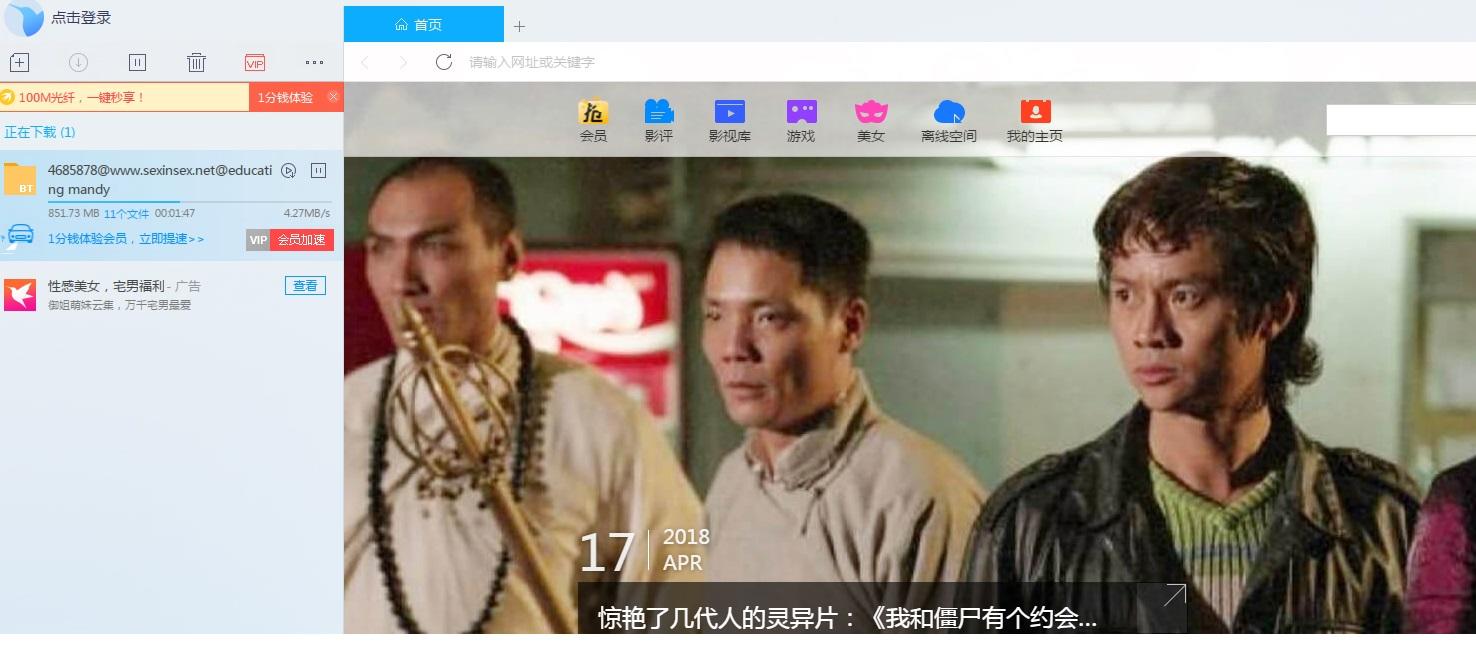Open the VIP icon in the toolbar
1476x648 pixels.
255,62
